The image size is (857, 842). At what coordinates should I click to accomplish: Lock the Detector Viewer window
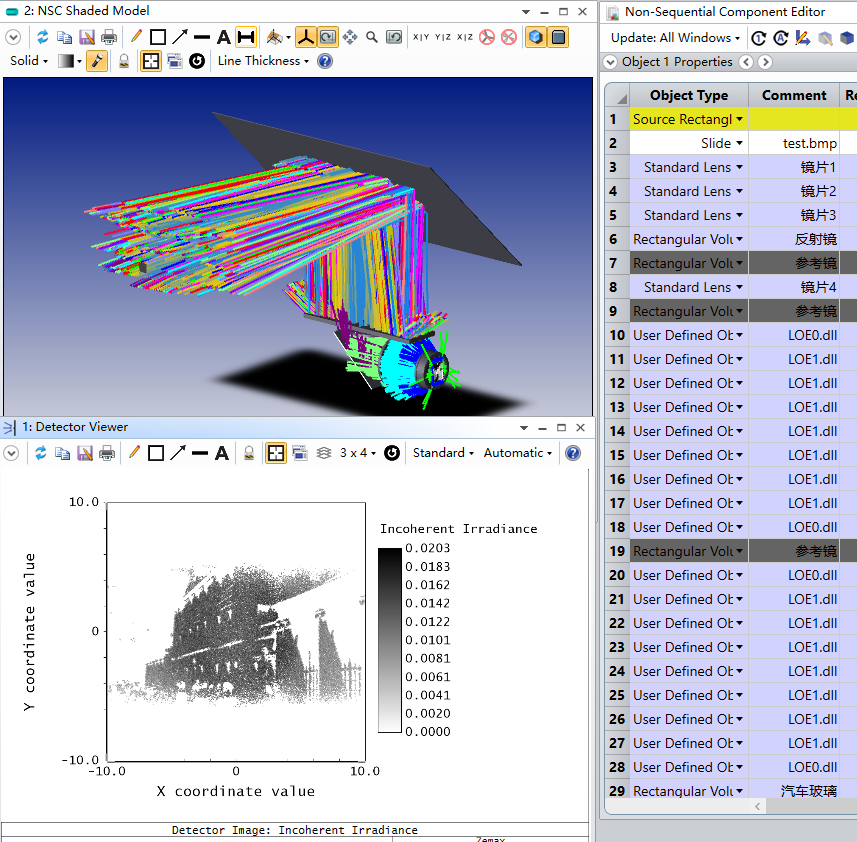(x=249, y=453)
